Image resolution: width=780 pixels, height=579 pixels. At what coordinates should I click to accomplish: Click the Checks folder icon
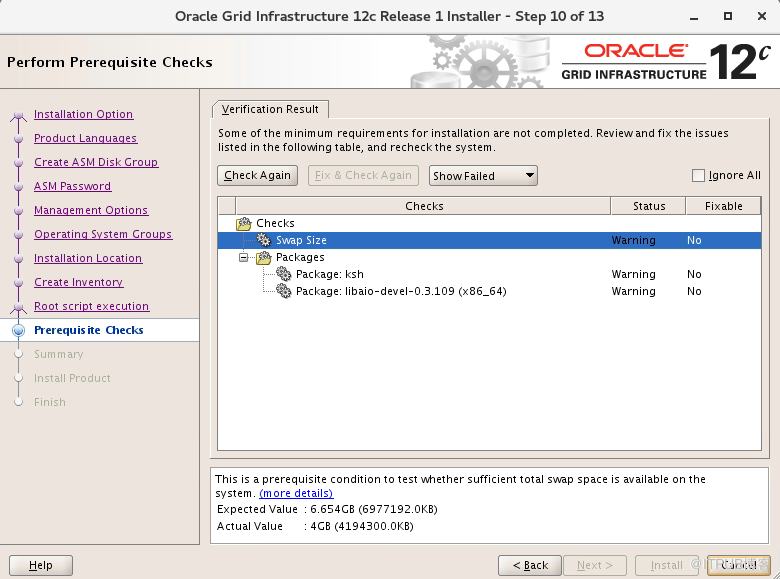point(244,223)
